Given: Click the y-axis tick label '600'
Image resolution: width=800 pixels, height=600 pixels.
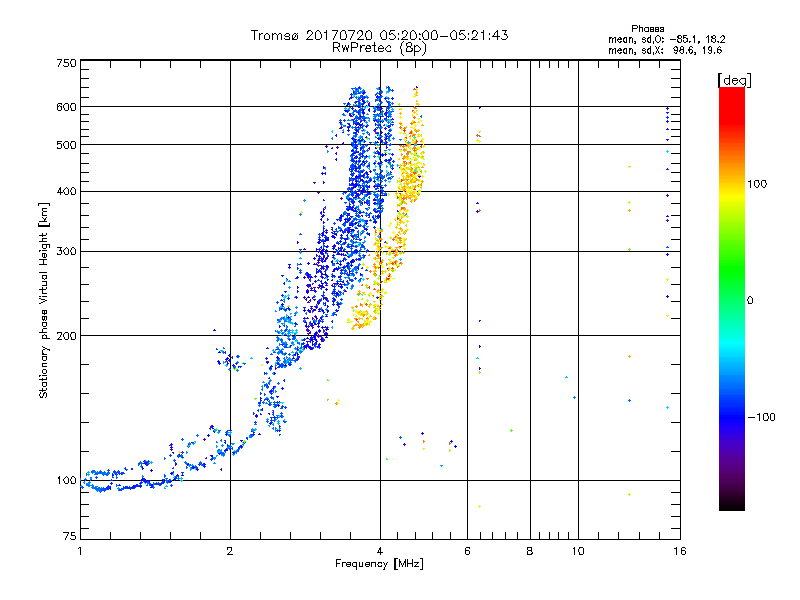Looking at the screenshot, I should point(66,107).
